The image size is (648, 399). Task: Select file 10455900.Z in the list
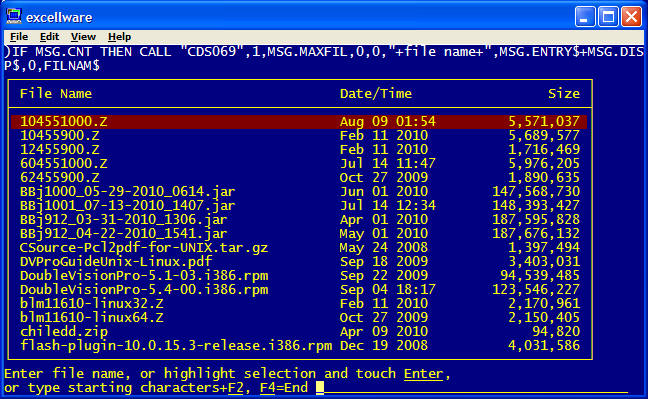coord(299,136)
